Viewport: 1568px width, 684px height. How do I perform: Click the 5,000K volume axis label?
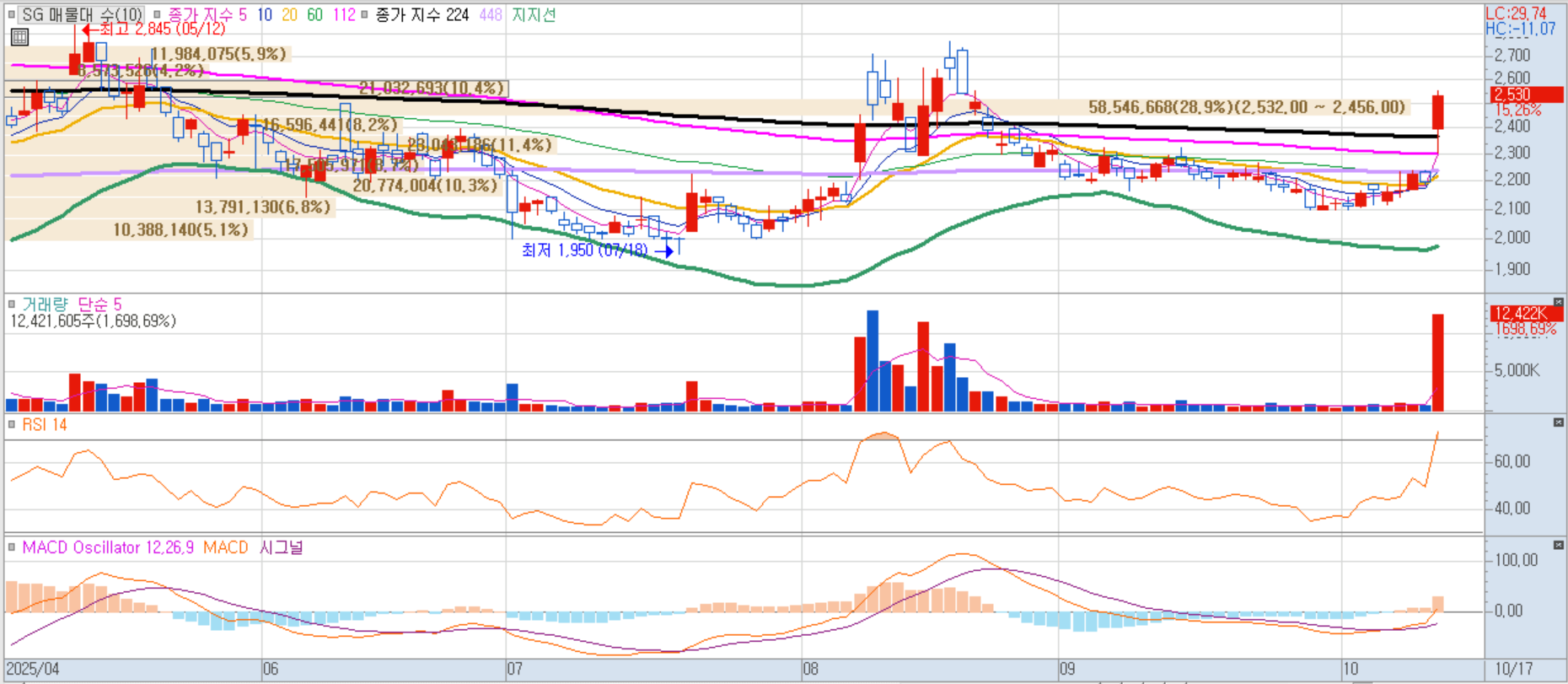pyautogui.click(x=1517, y=370)
